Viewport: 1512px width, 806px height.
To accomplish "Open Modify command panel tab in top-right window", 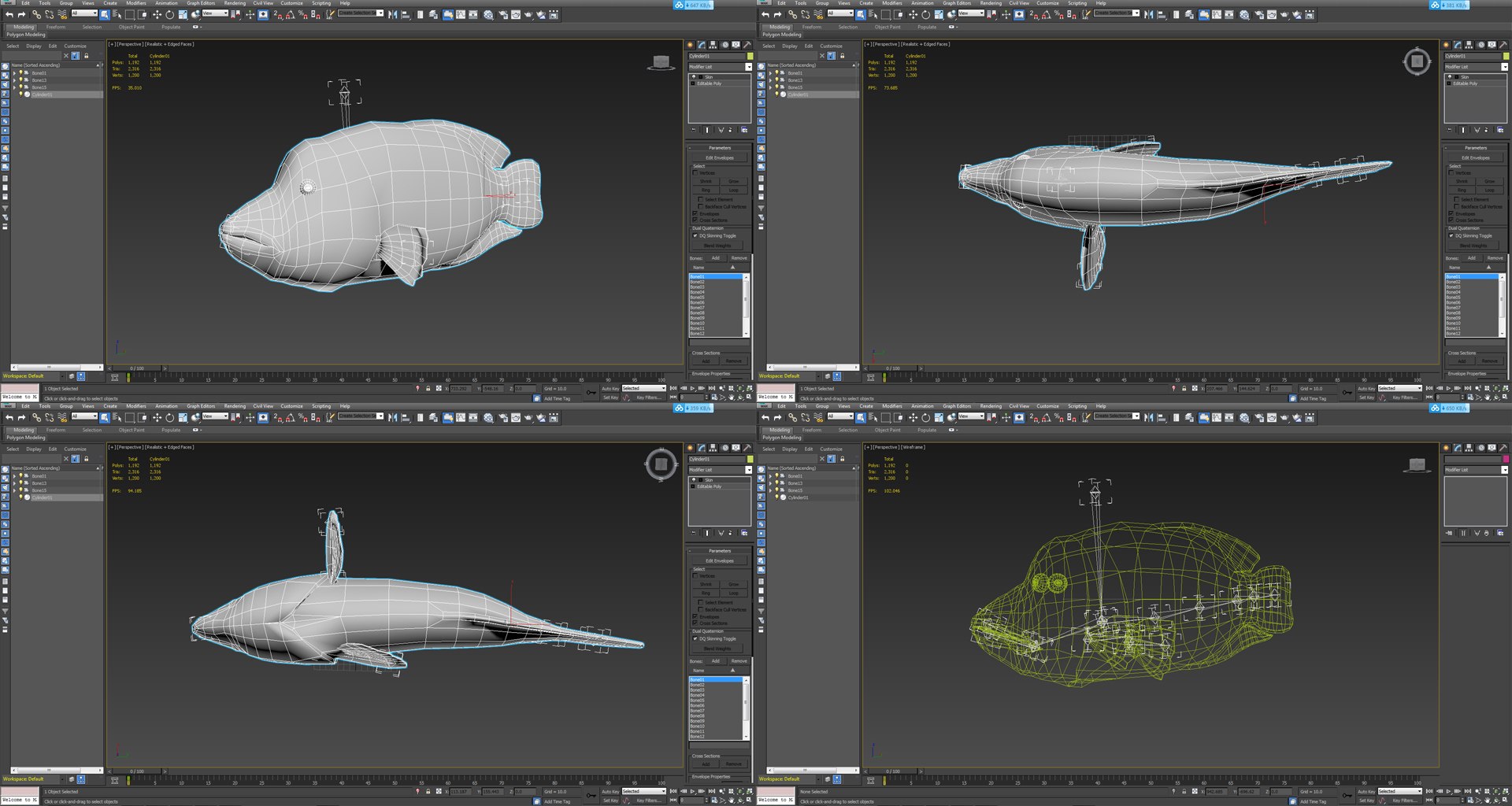I will pos(1458,45).
